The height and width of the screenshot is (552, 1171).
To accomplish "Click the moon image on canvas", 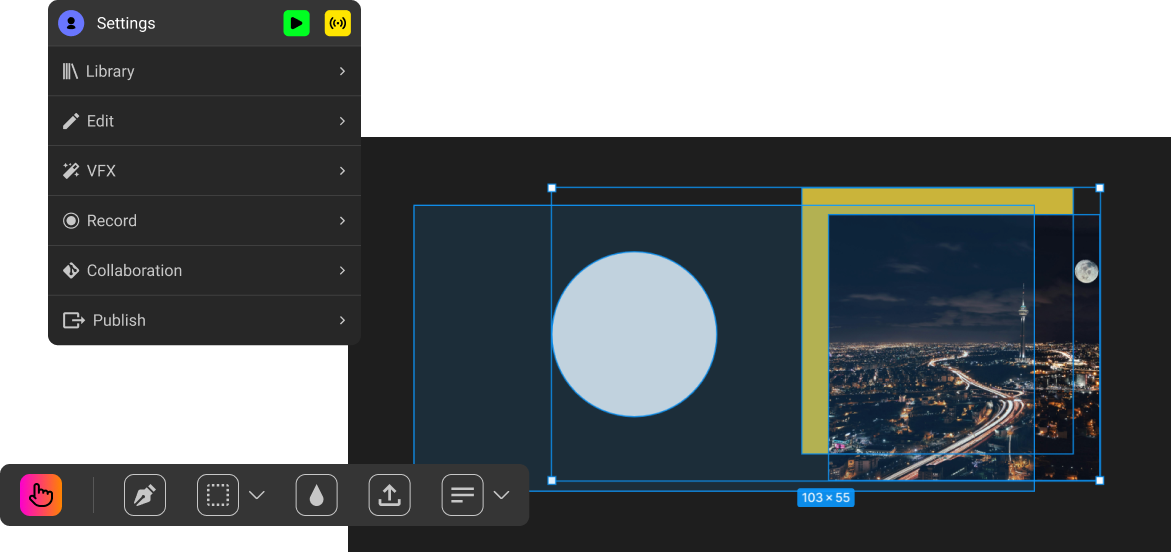I will 1086,271.
